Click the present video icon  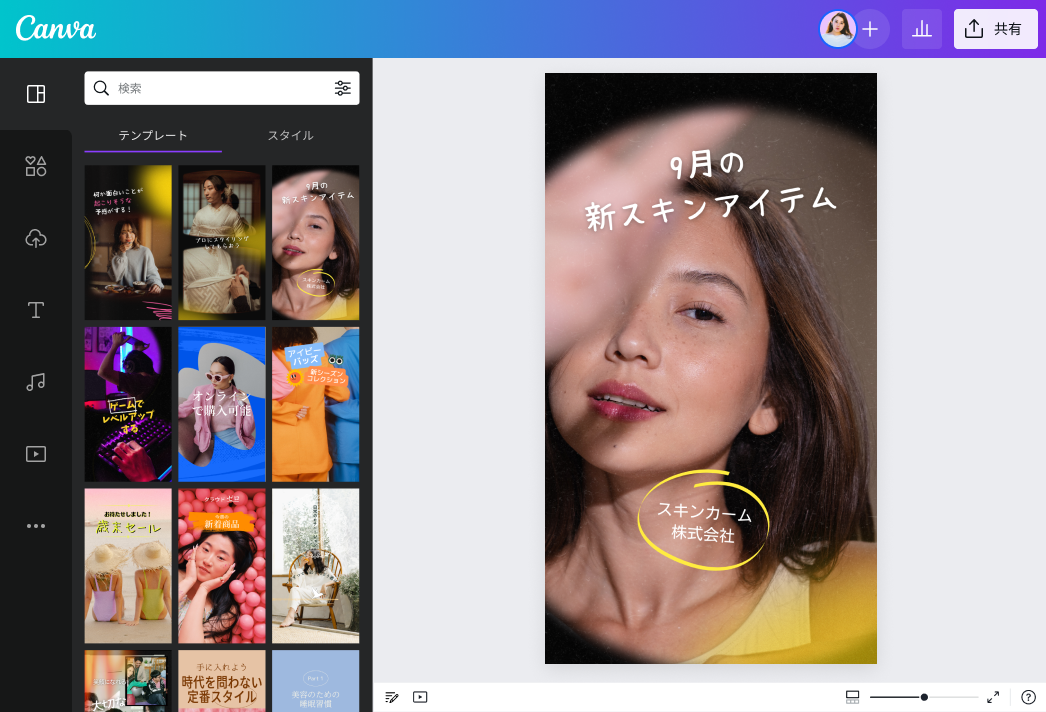[x=419, y=697]
